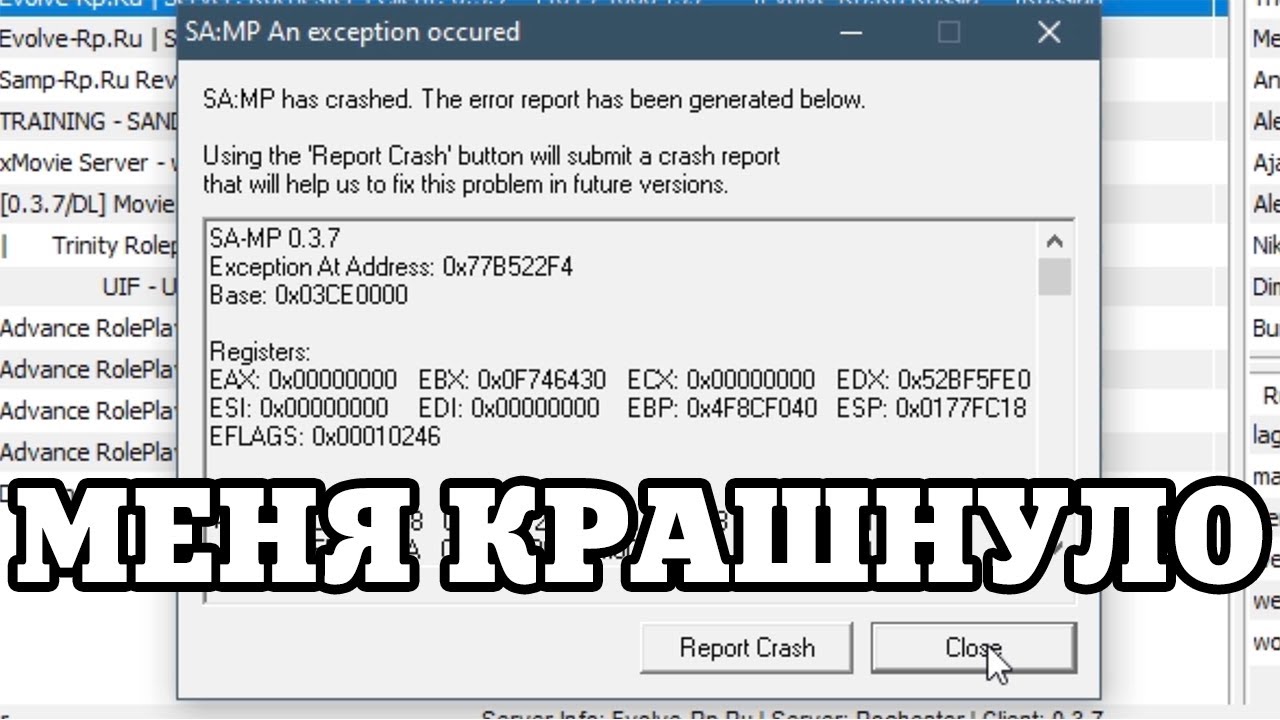Click the 'Base: 0x03CE0000' line
Image resolution: width=1280 pixels, height=720 pixels.
click(x=309, y=295)
